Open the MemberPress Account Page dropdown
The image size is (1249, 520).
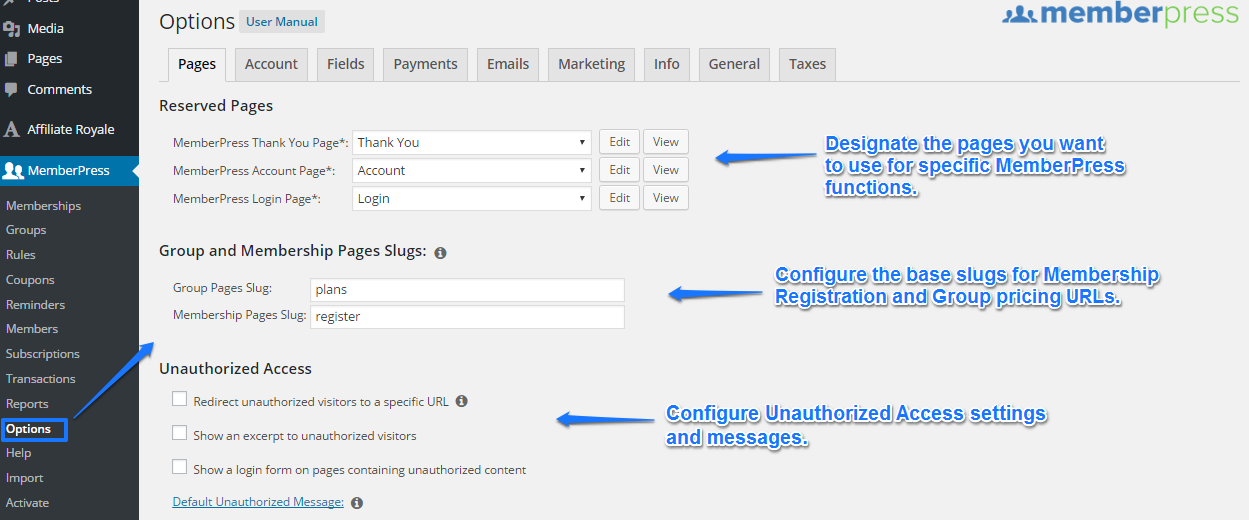tap(472, 170)
